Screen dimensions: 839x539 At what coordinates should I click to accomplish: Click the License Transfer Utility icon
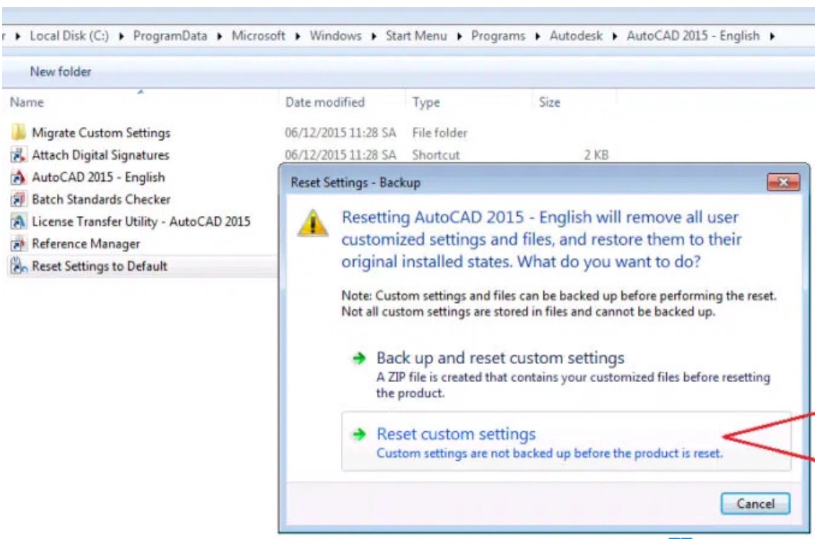(x=18, y=221)
